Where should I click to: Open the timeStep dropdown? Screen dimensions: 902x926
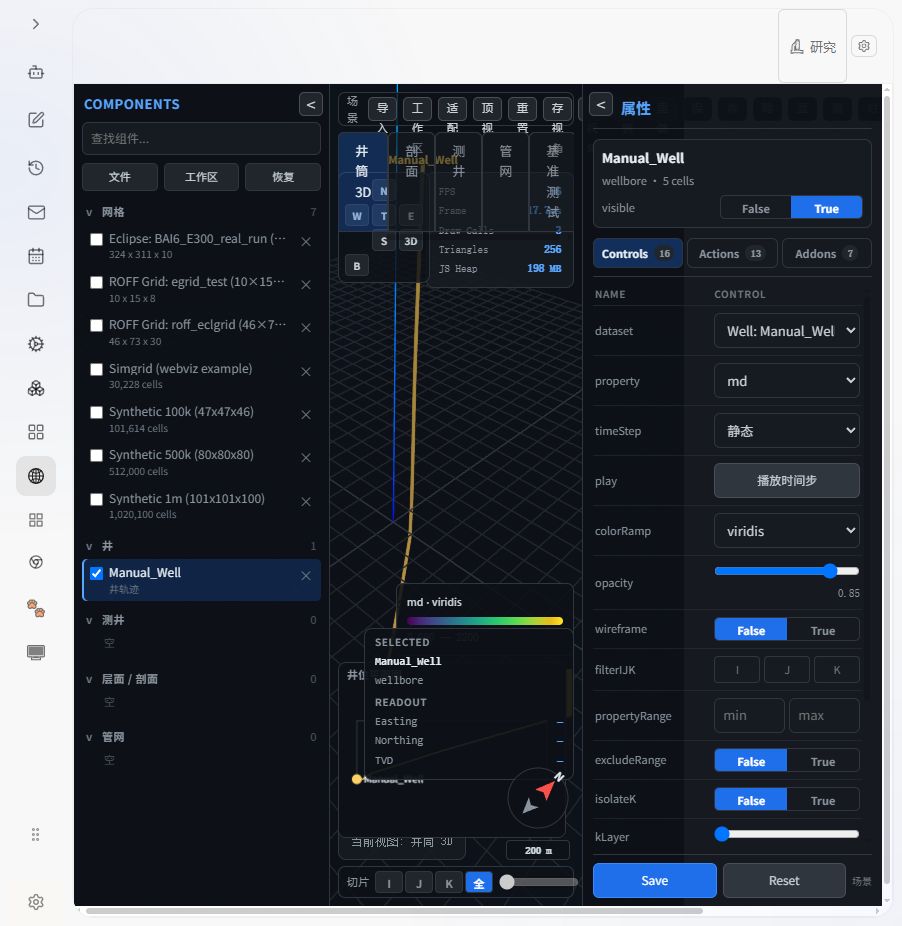coord(787,431)
